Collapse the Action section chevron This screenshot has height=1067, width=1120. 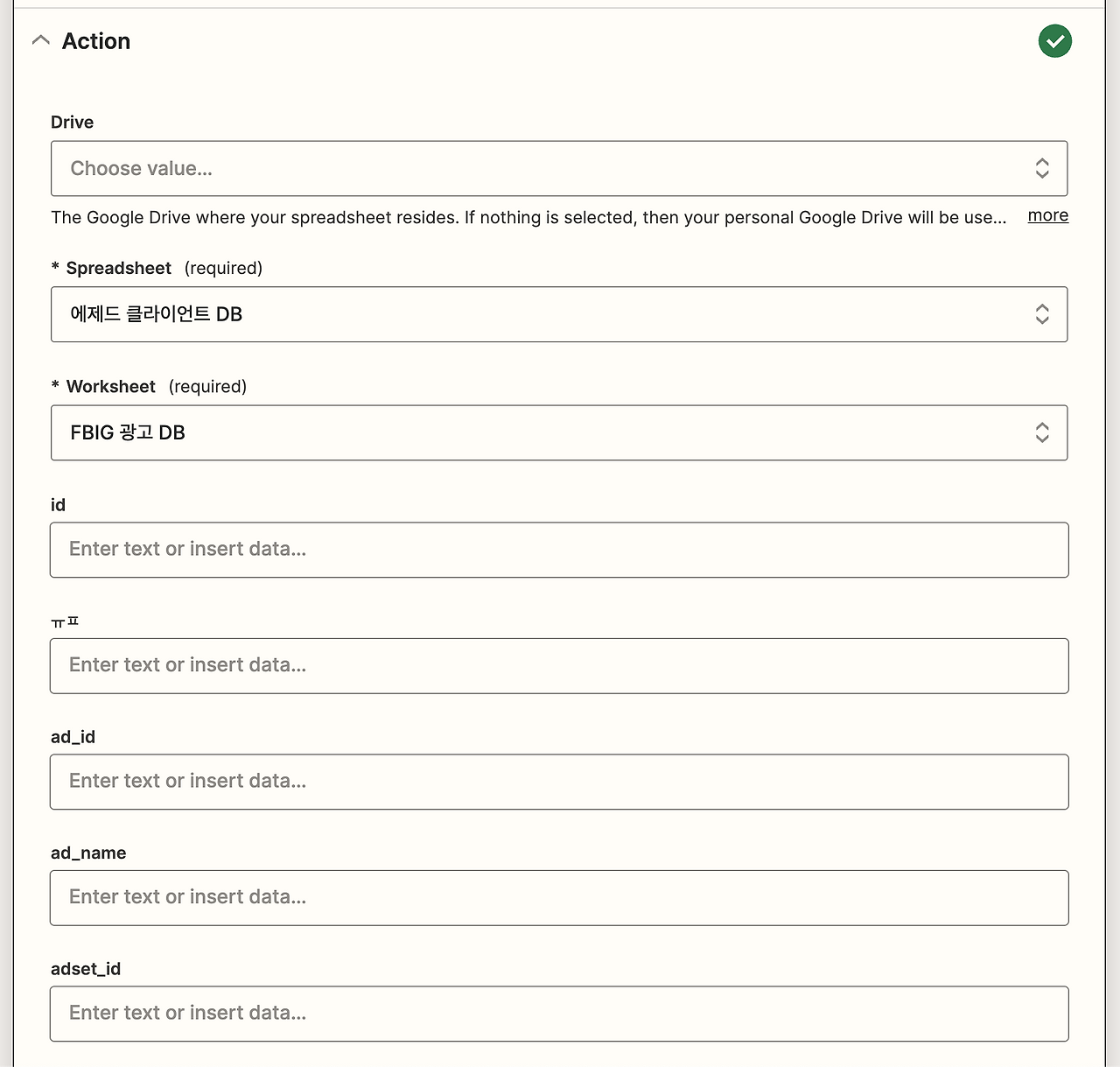[40, 41]
